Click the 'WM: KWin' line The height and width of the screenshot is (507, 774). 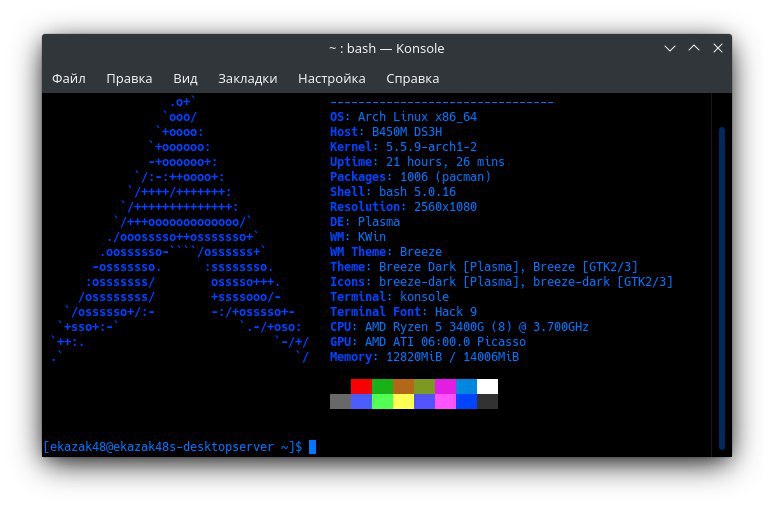coord(358,236)
